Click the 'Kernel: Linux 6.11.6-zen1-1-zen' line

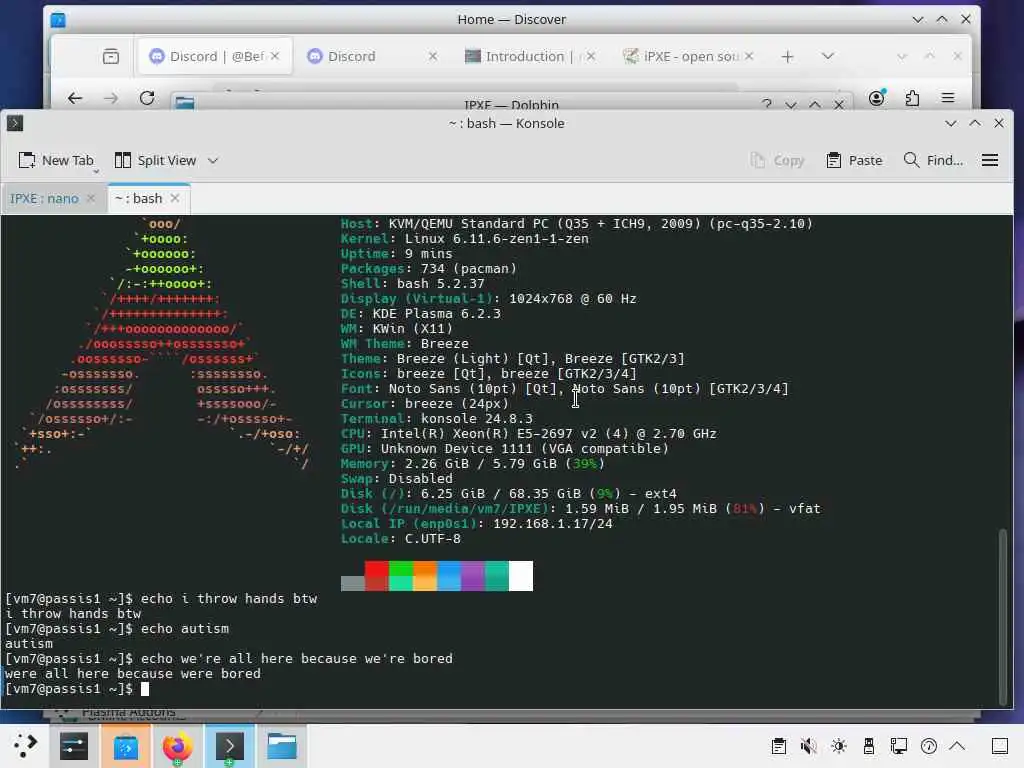(x=464, y=239)
